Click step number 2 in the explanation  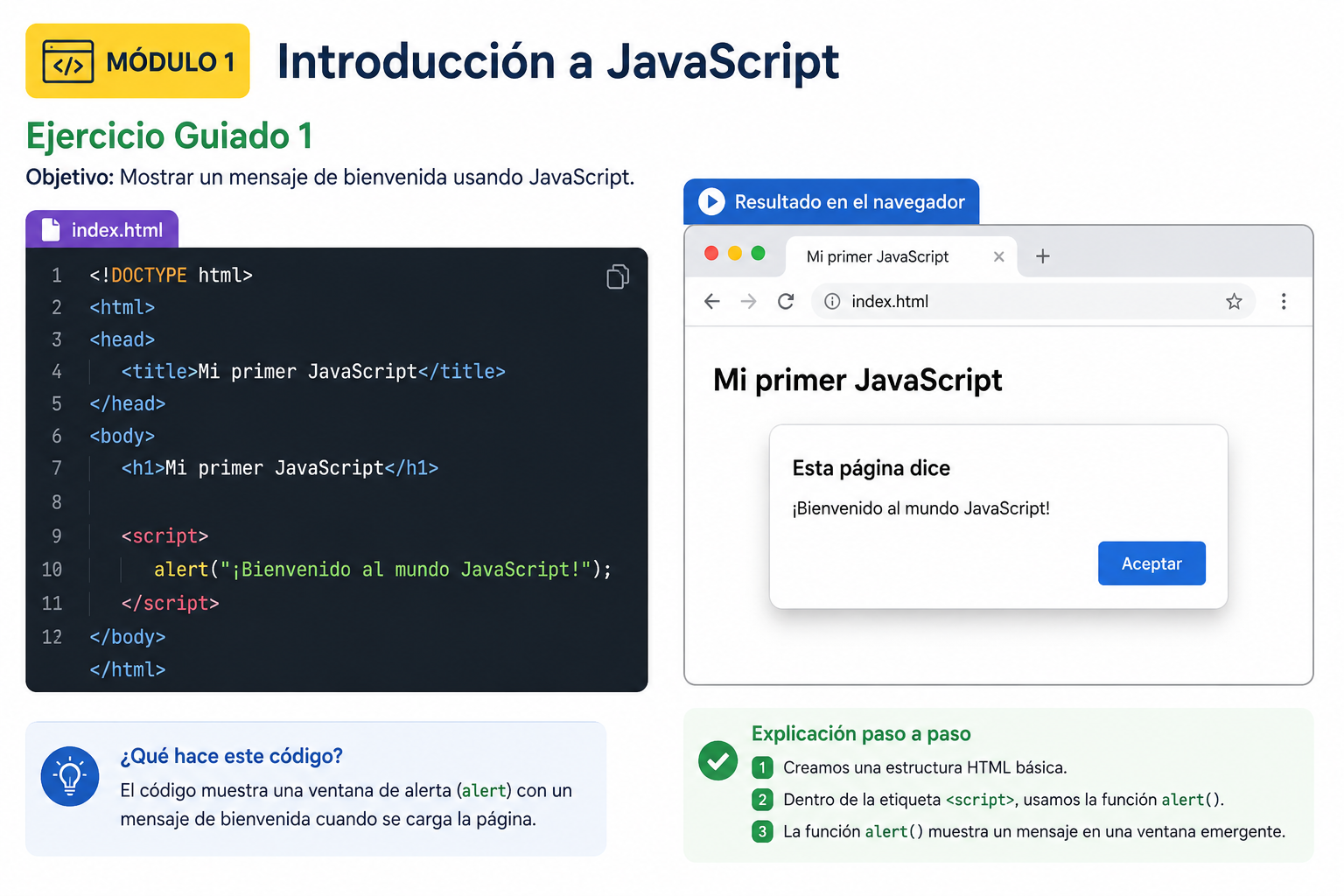tap(762, 800)
